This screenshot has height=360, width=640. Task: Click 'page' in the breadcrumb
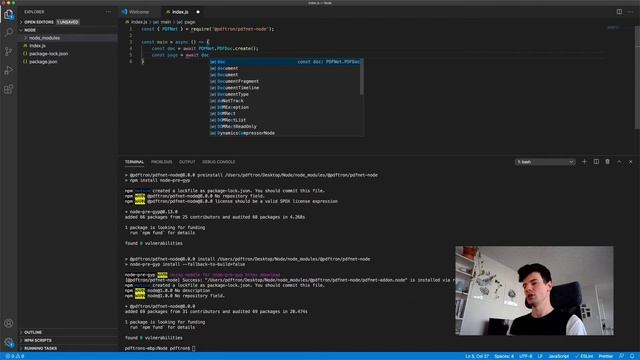pyautogui.click(x=190, y=22)
